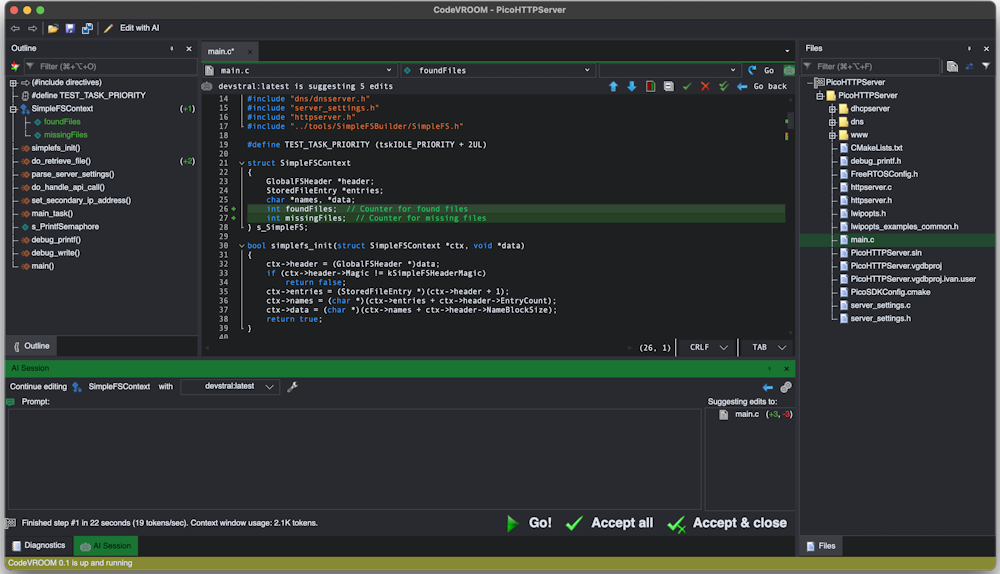The image size is (1000, 574).
Task: Switch to the Diagnostics tab
Action: (39, 546)
